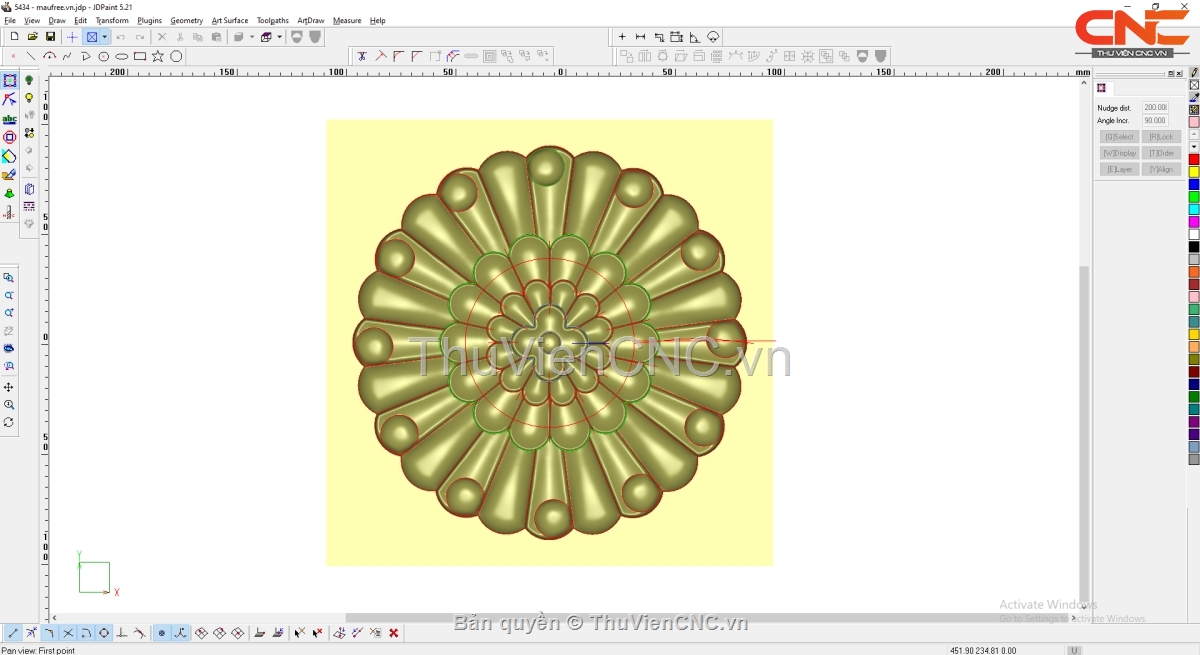Viewport: 1200px width, 655px height.
Task: Select the Star drawing tool
Action: pyautogui.click(x=158, y=57)
